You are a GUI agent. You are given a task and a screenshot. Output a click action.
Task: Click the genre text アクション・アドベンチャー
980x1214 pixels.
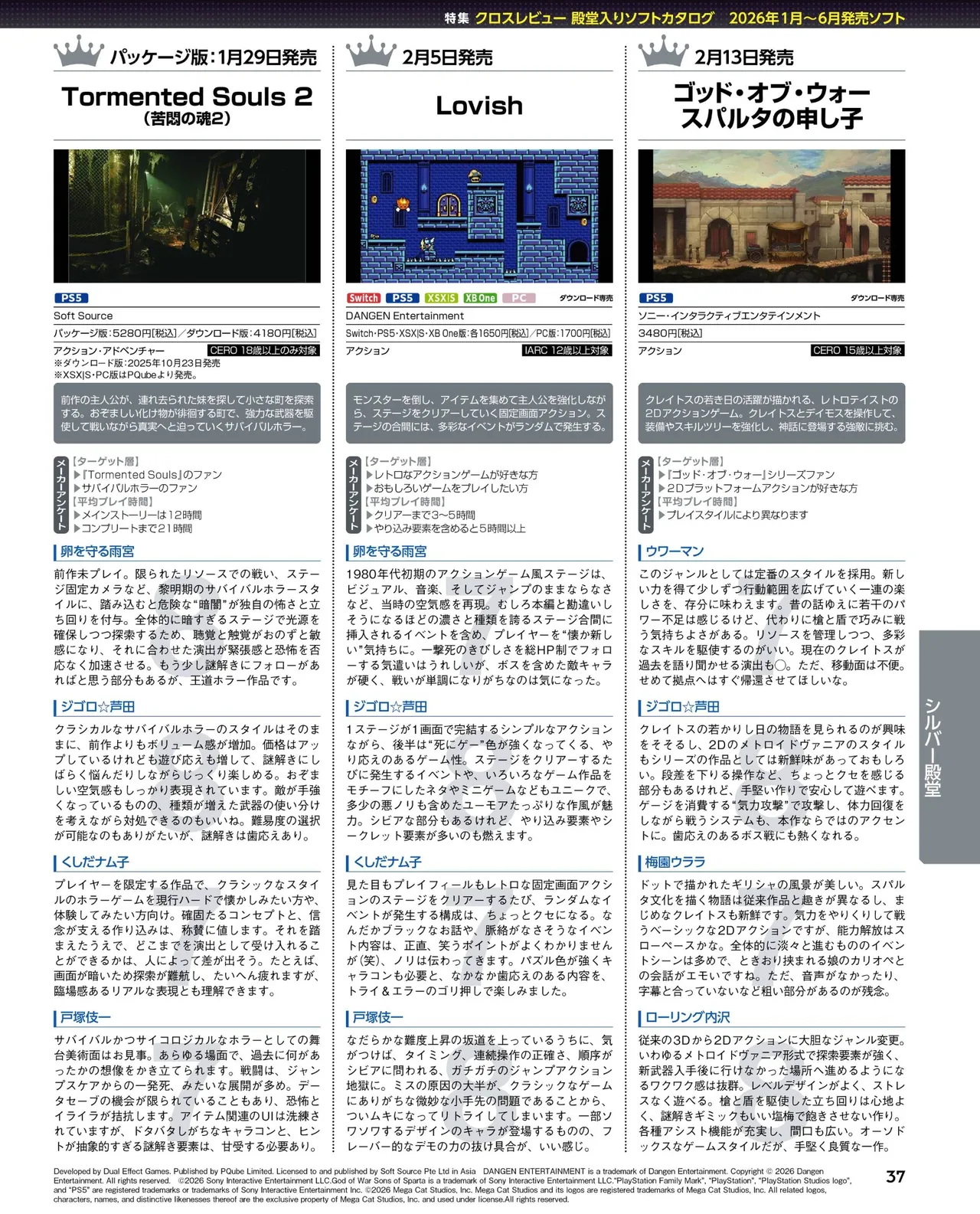(109, 351)
